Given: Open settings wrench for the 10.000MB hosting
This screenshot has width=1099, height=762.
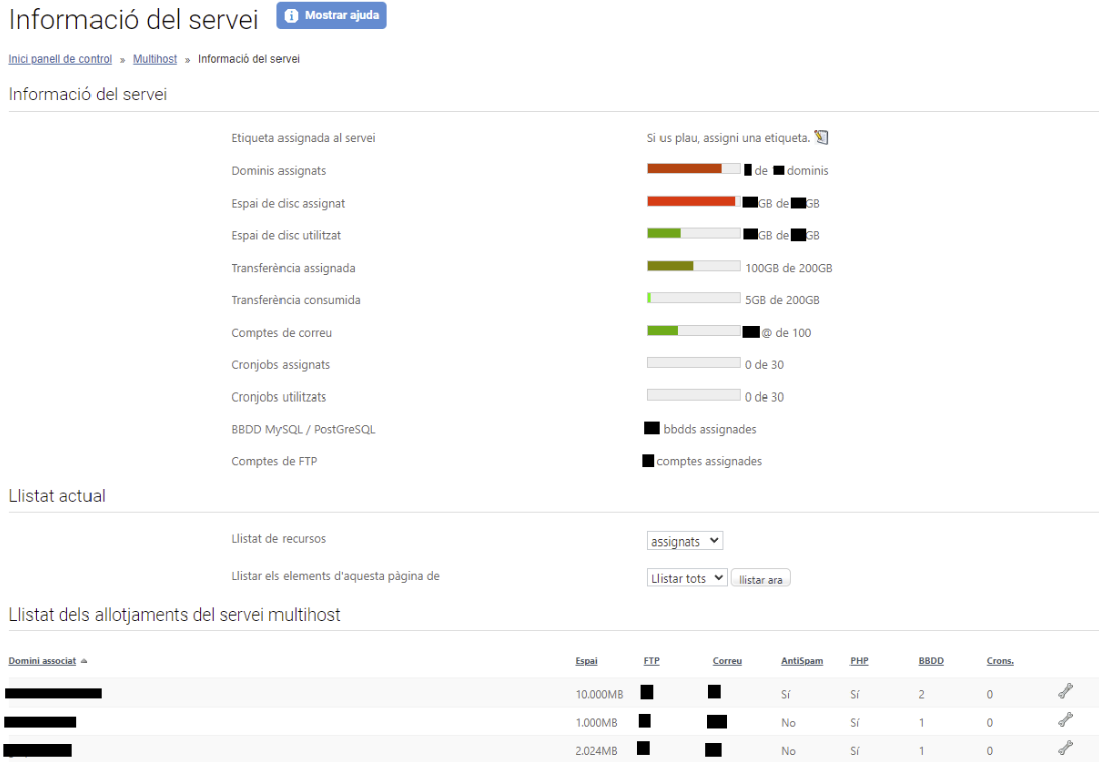Looking at the screenshot, I should (x=1065, y=690).
